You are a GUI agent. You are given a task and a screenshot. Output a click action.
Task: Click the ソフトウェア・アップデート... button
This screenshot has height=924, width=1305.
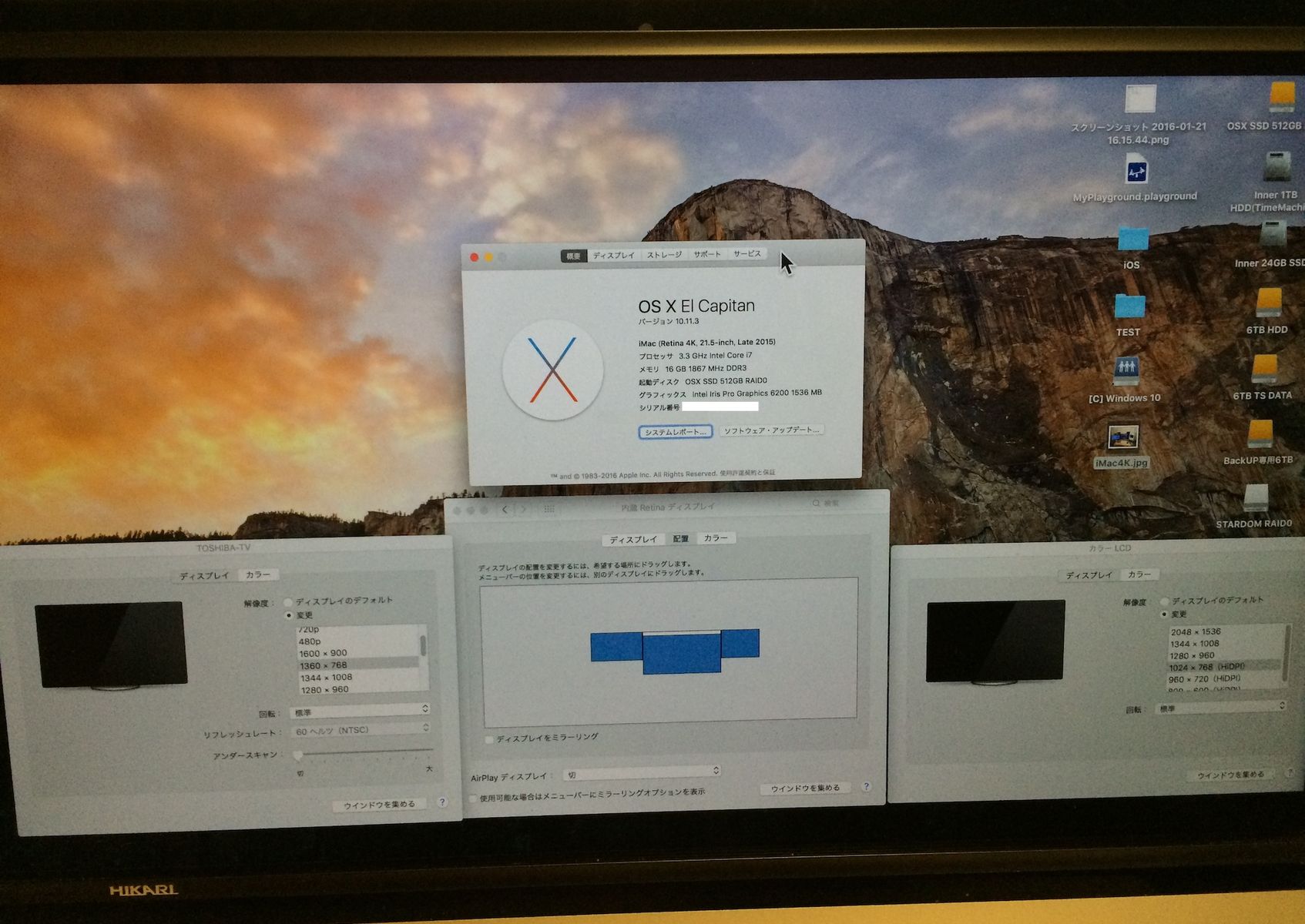click(772, 430)
